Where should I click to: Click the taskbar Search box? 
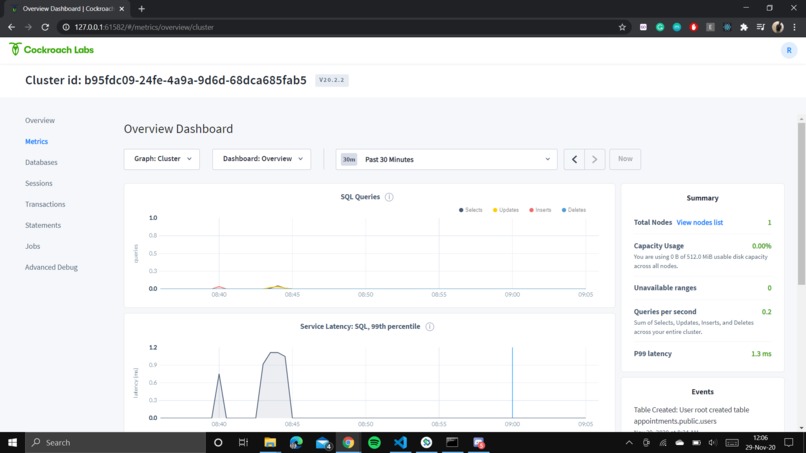coord(115,442)
